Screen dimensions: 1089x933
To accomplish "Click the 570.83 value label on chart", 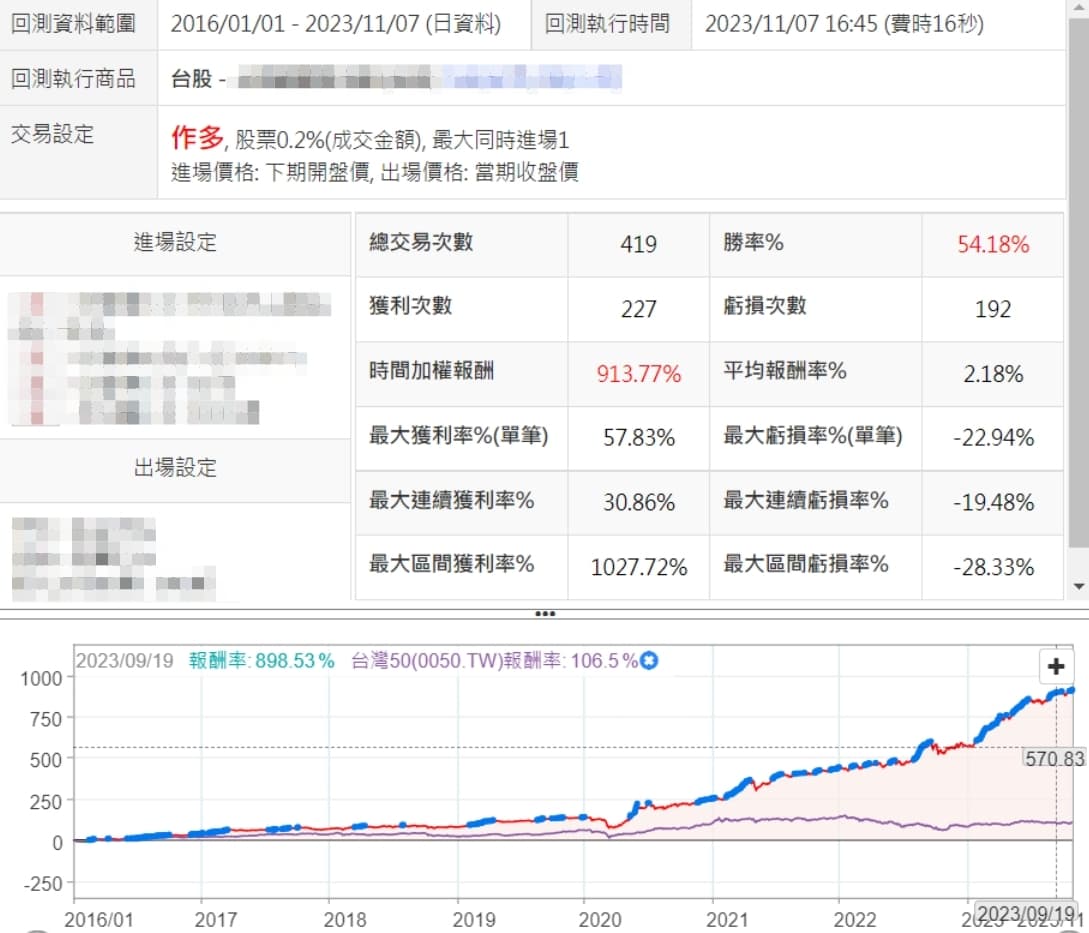I will click(1053, 759).
